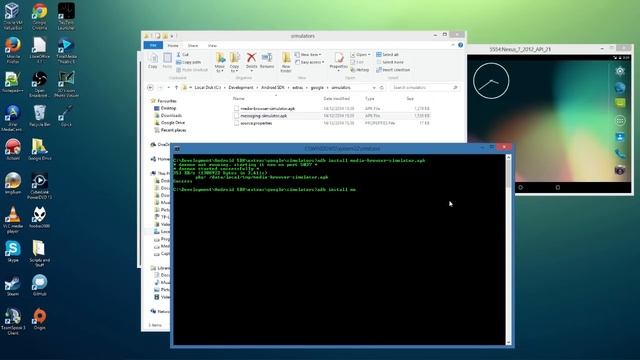The image size is (640, 360).
Task: Open Camera app in Android emulator
Action: (620, 170)
